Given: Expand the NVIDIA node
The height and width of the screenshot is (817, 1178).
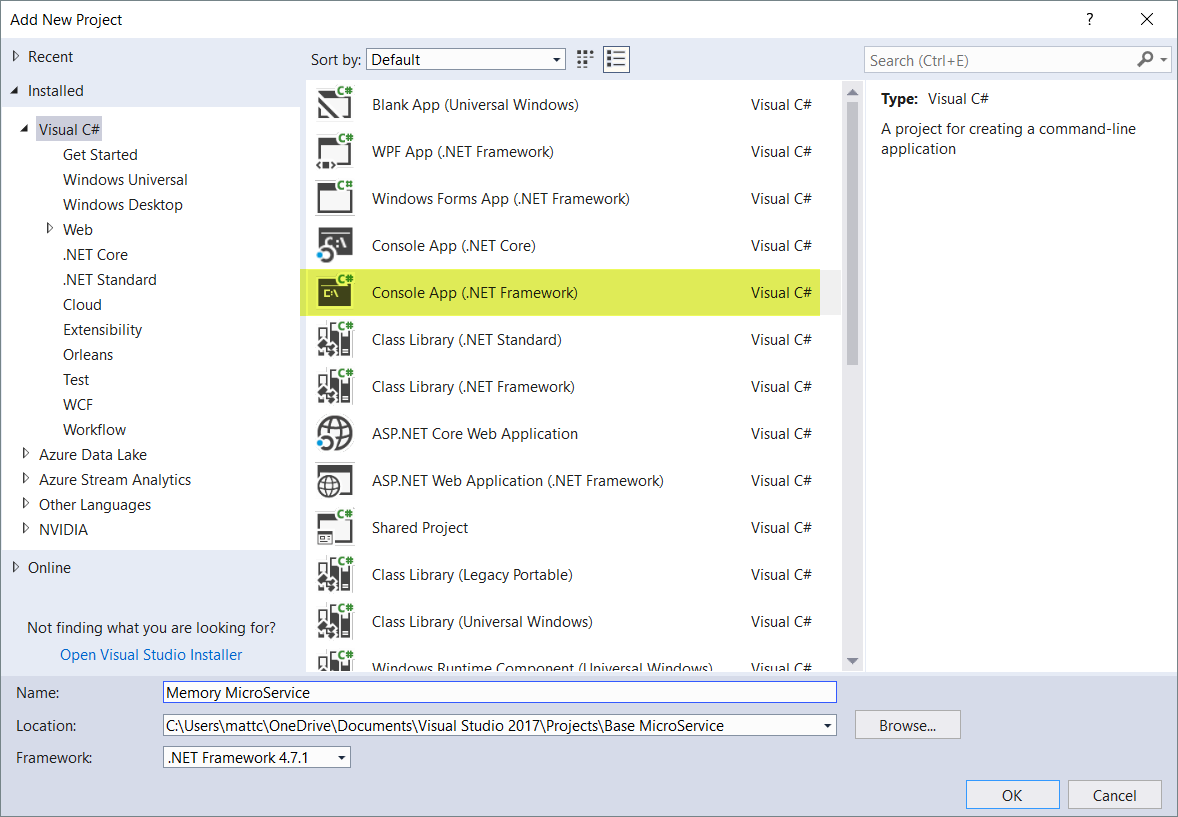Looking at the screenshot, I should tap(26, 528).
